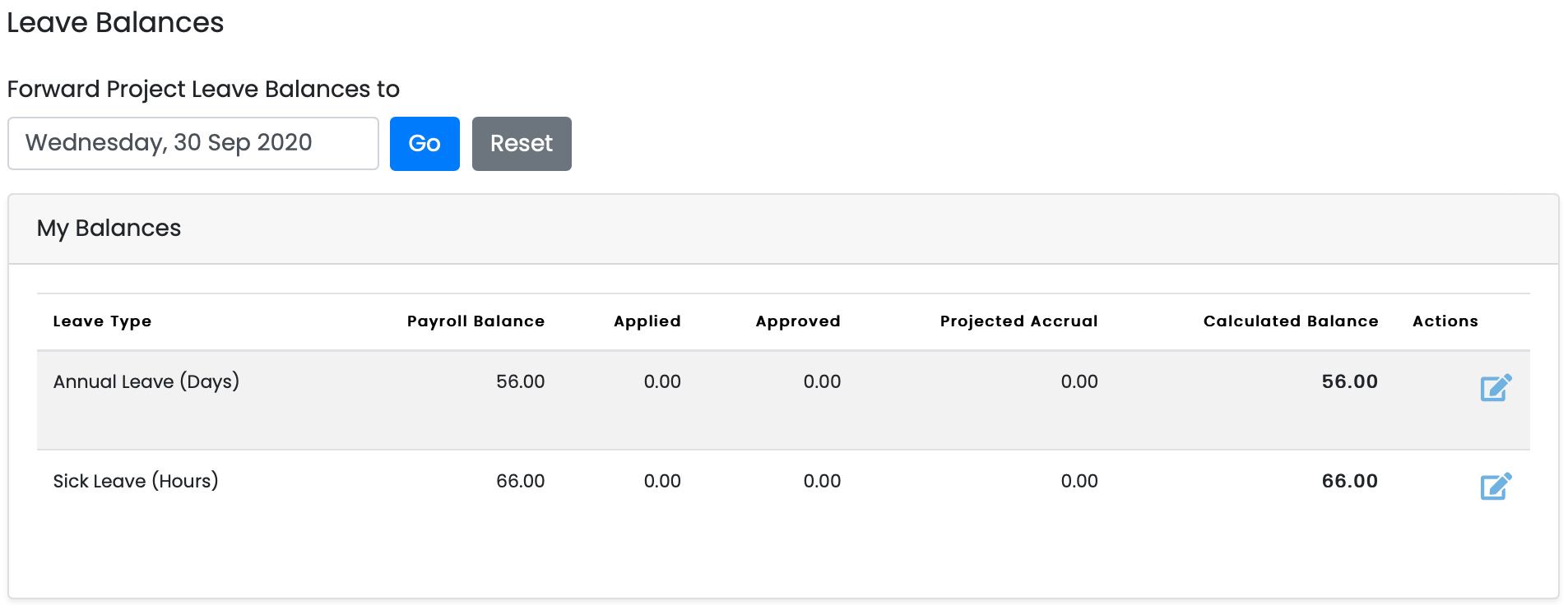Select the Sick Leave (Hours) row label
The width and height of the screenshot is (1568, 605).
pos(136,481)
